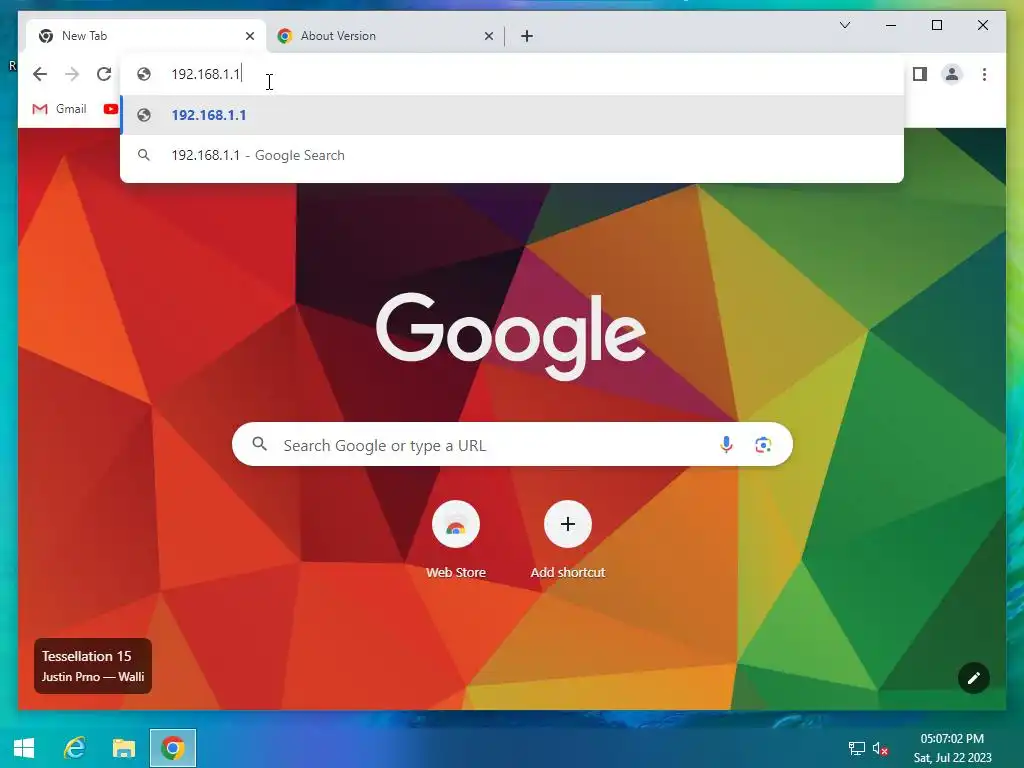1024x768 pixels.
Task: Click the muted volume tray icon
Action: click(x=880, y=748)
